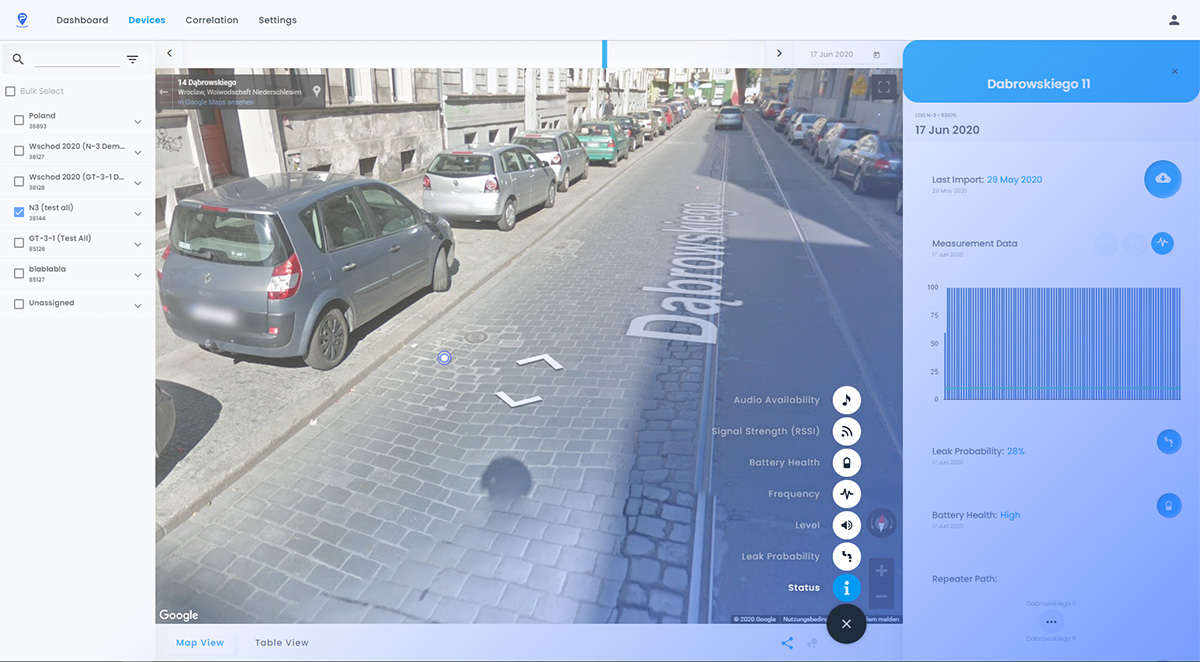1200x662 pixels.
Task: Open the Settings page
Action: [277, 20]
